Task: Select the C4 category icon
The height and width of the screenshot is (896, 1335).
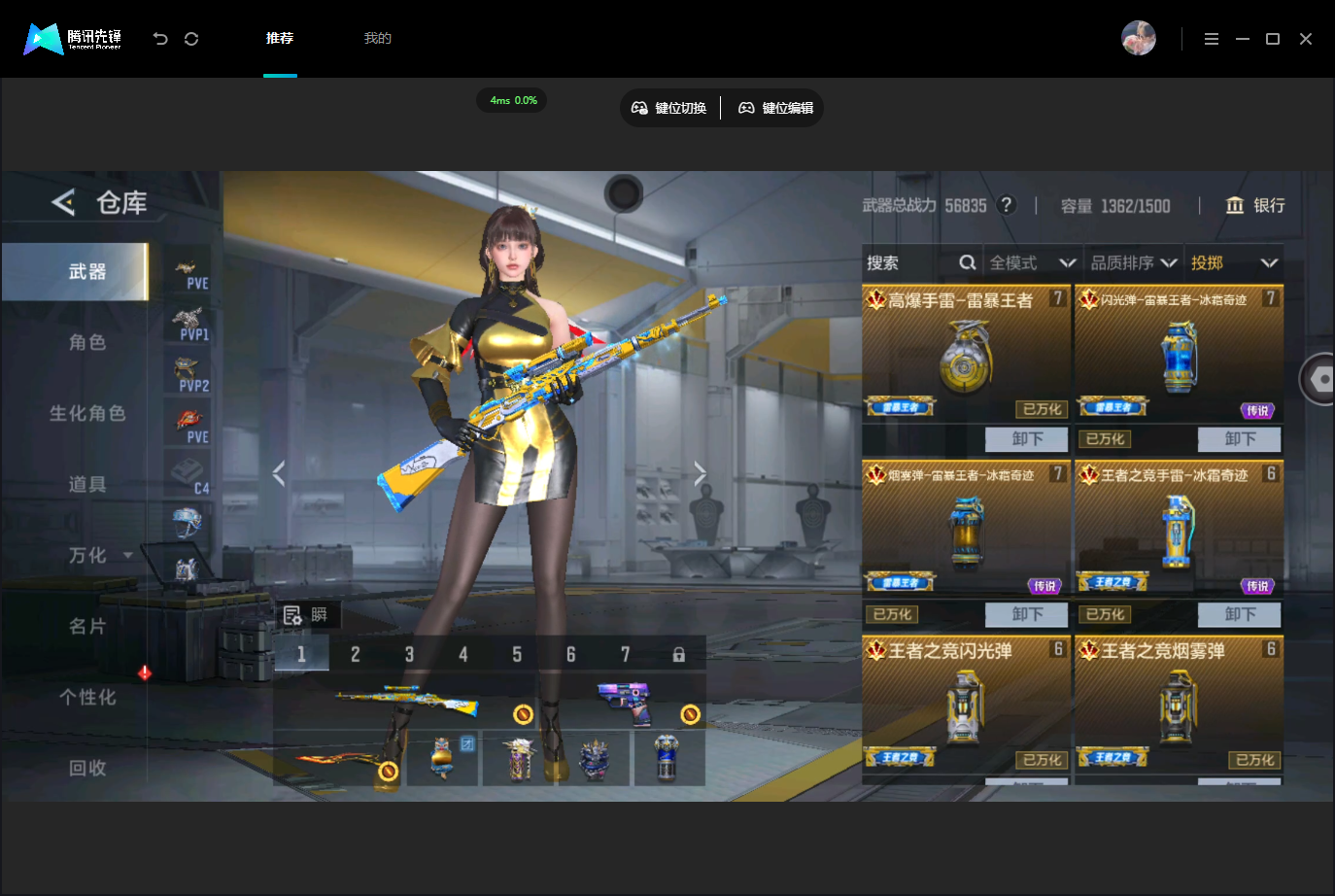Action: click(x=189, y=476)
